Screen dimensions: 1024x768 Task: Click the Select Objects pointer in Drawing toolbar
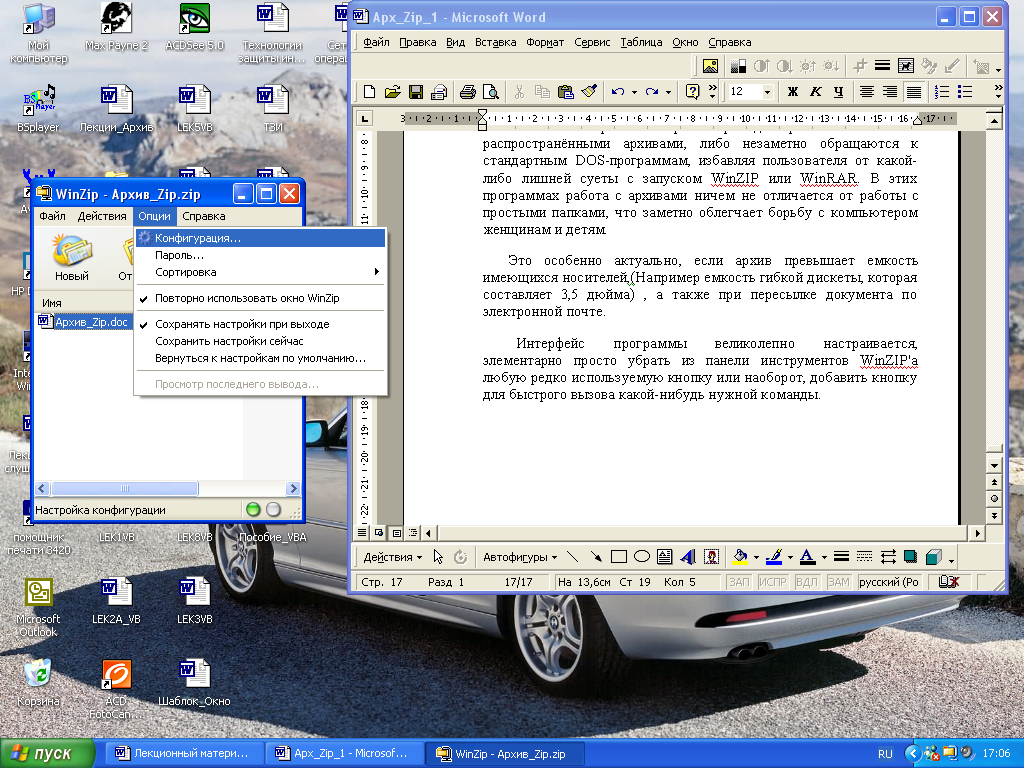coord(438,557)
